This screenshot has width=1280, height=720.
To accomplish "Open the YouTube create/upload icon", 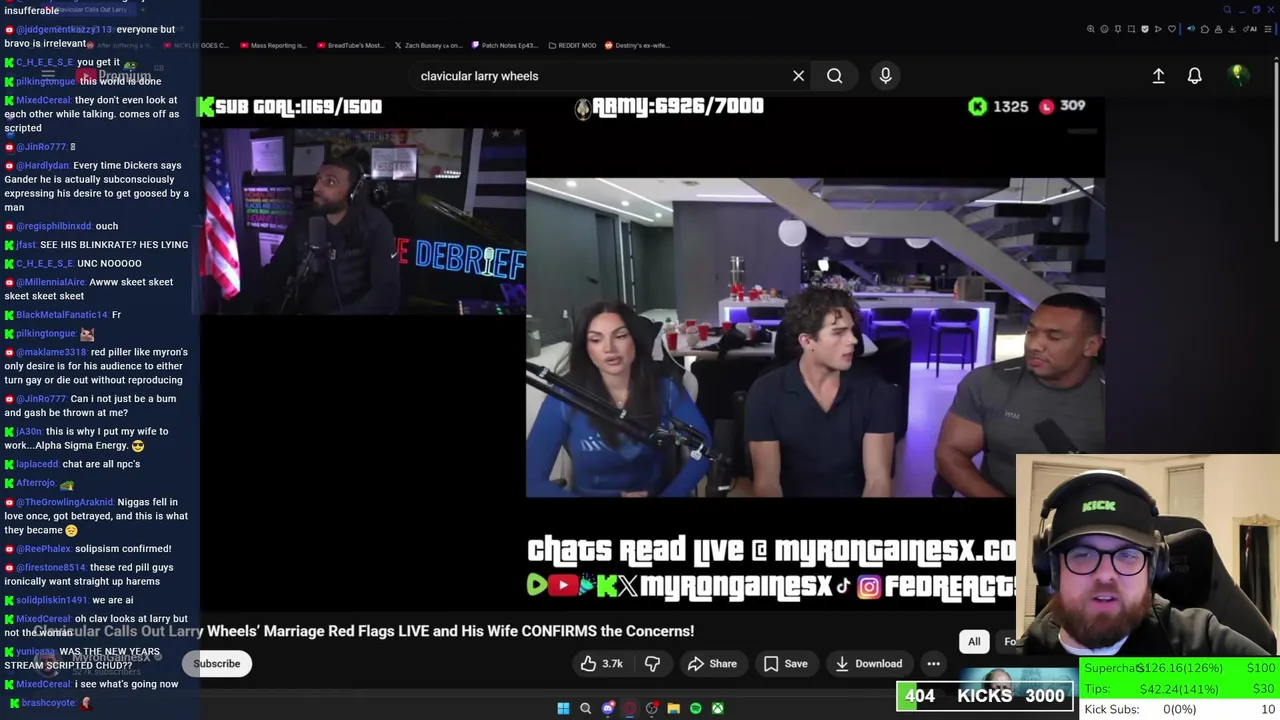I will (1158, 76).
